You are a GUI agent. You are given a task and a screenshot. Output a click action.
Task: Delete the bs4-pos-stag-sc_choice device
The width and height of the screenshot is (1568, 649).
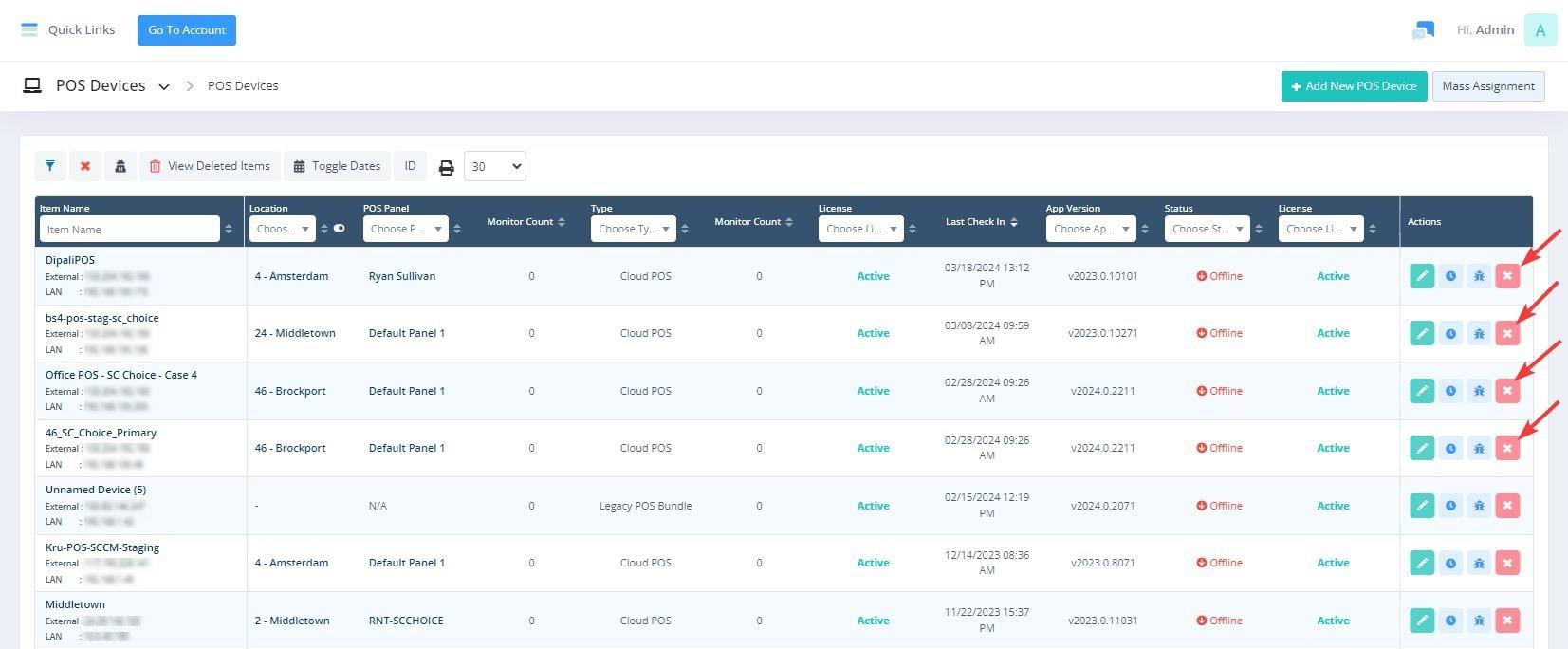point(1507,333)
